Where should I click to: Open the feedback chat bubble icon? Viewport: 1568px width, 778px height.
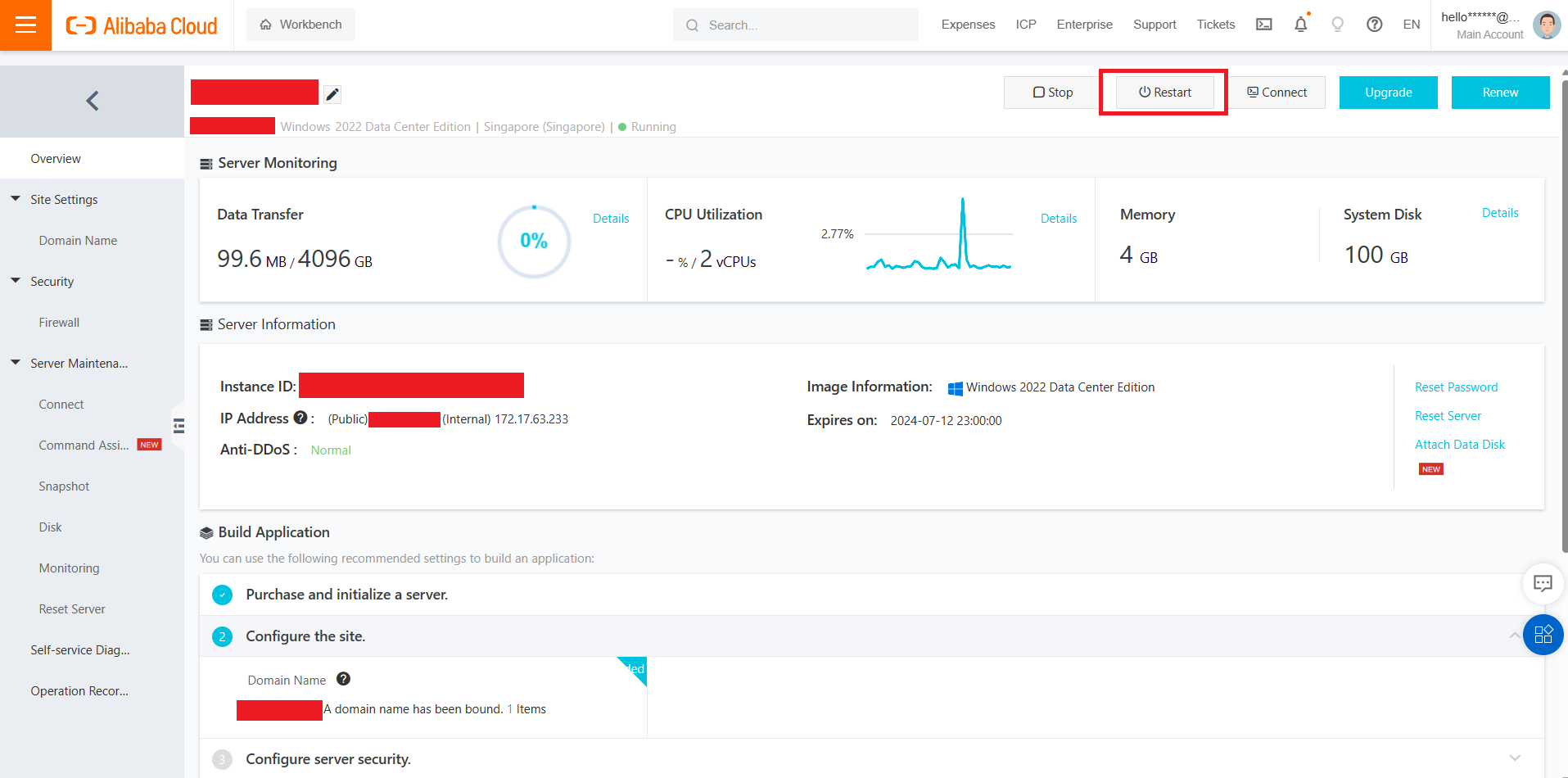(x=1543, y=583)
